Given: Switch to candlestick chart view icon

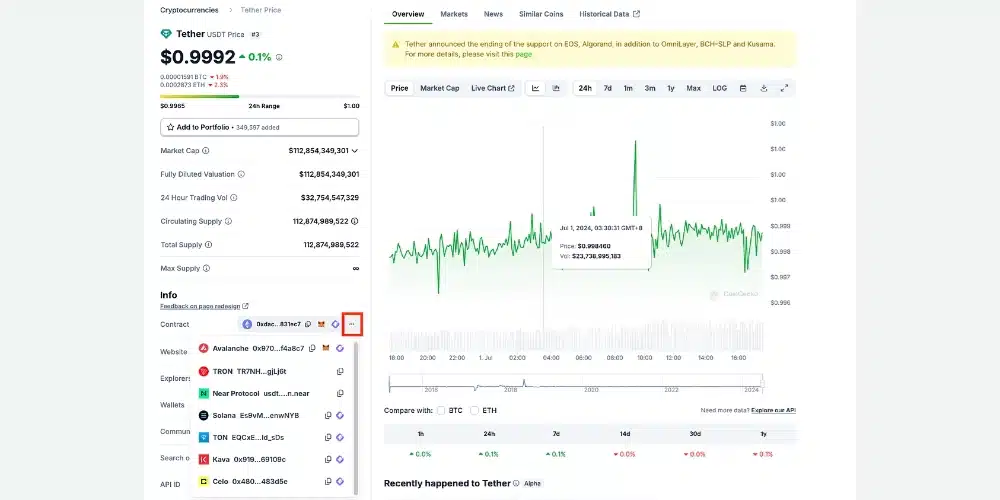Looking at the screenshot, I should click(x=556, y=88).
